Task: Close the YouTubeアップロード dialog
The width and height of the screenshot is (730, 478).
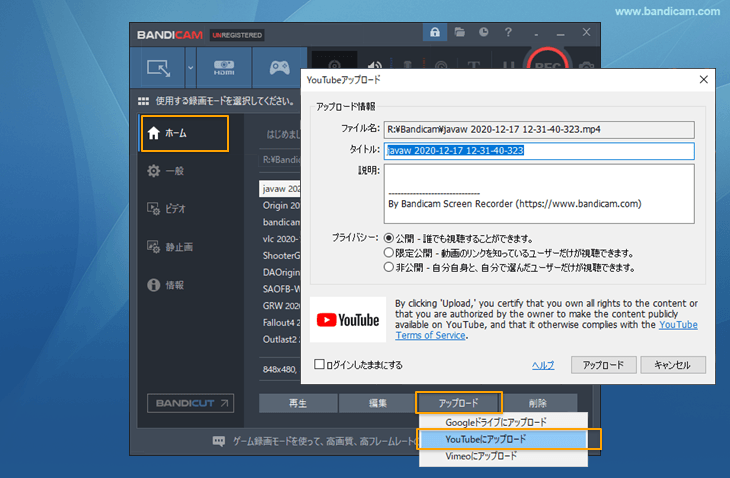Action: (x=703, y=80)
